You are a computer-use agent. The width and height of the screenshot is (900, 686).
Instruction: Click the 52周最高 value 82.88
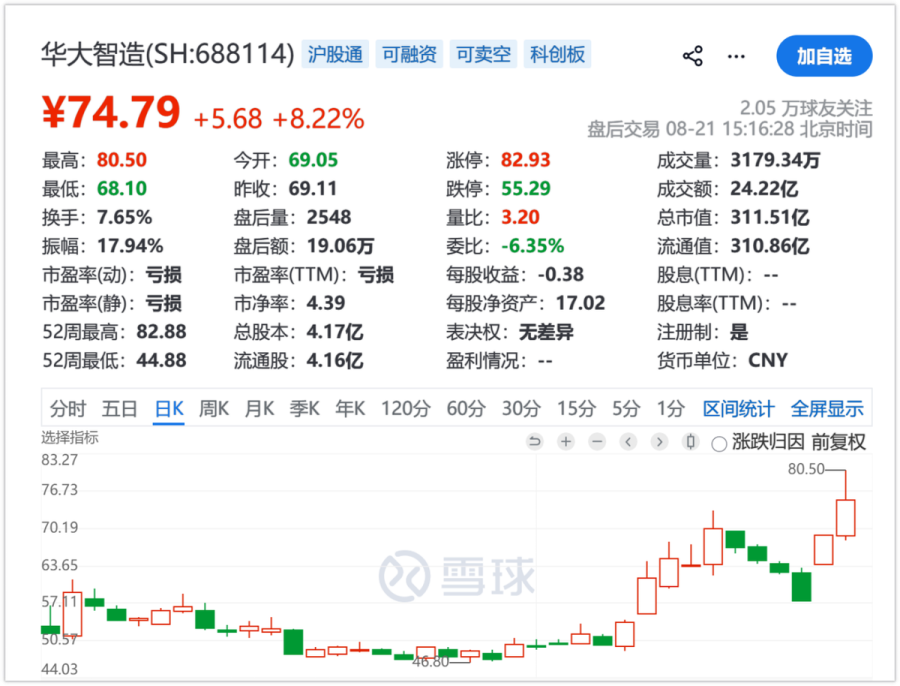pos(161,331)
